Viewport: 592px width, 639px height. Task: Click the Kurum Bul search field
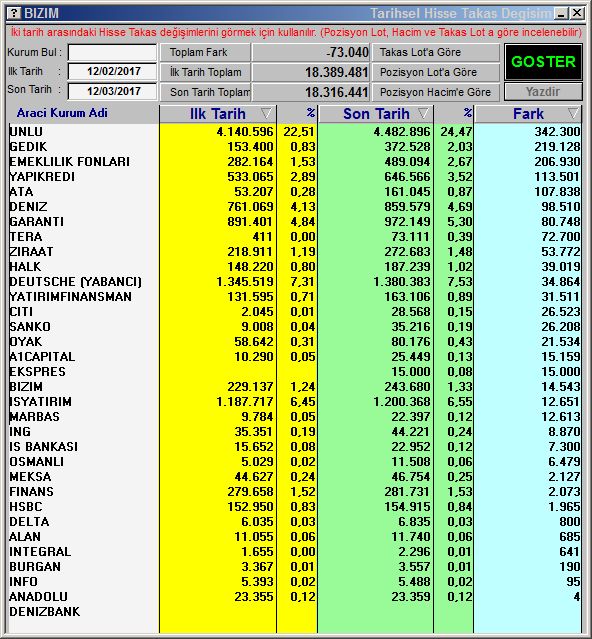pos(112,52)
